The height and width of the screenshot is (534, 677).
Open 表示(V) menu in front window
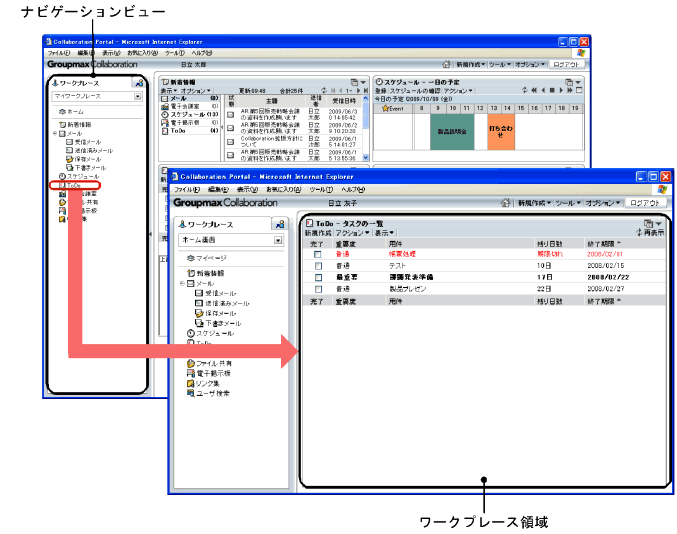(247, 190)
